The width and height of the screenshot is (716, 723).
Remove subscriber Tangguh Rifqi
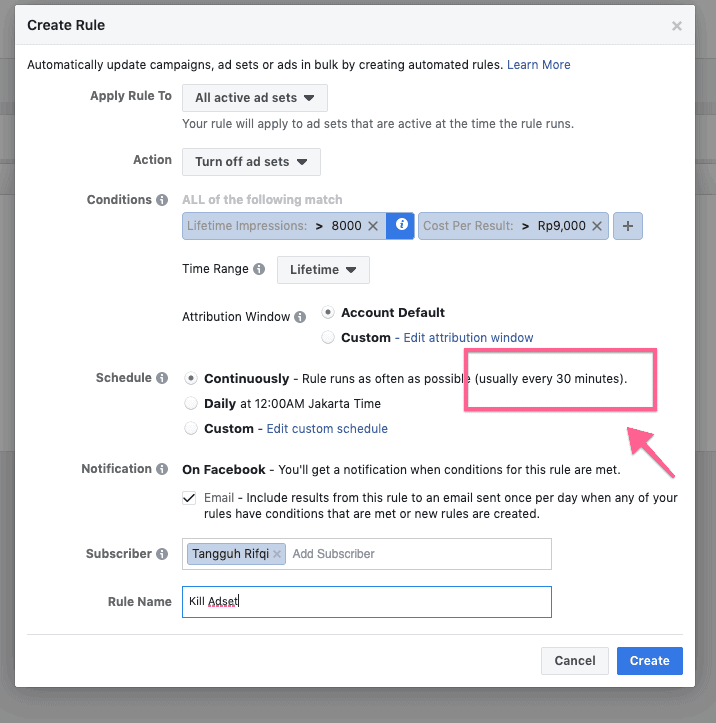[277, 554]
